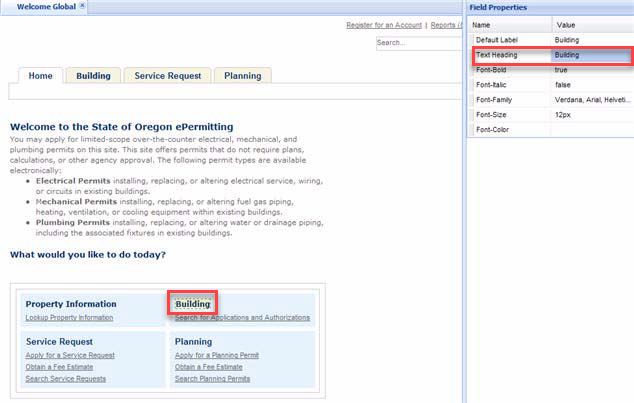Image resolution: width=634 pixels, height=403 pixels.
Task: Click the Search Service Requests link
Action: (66, 379)
